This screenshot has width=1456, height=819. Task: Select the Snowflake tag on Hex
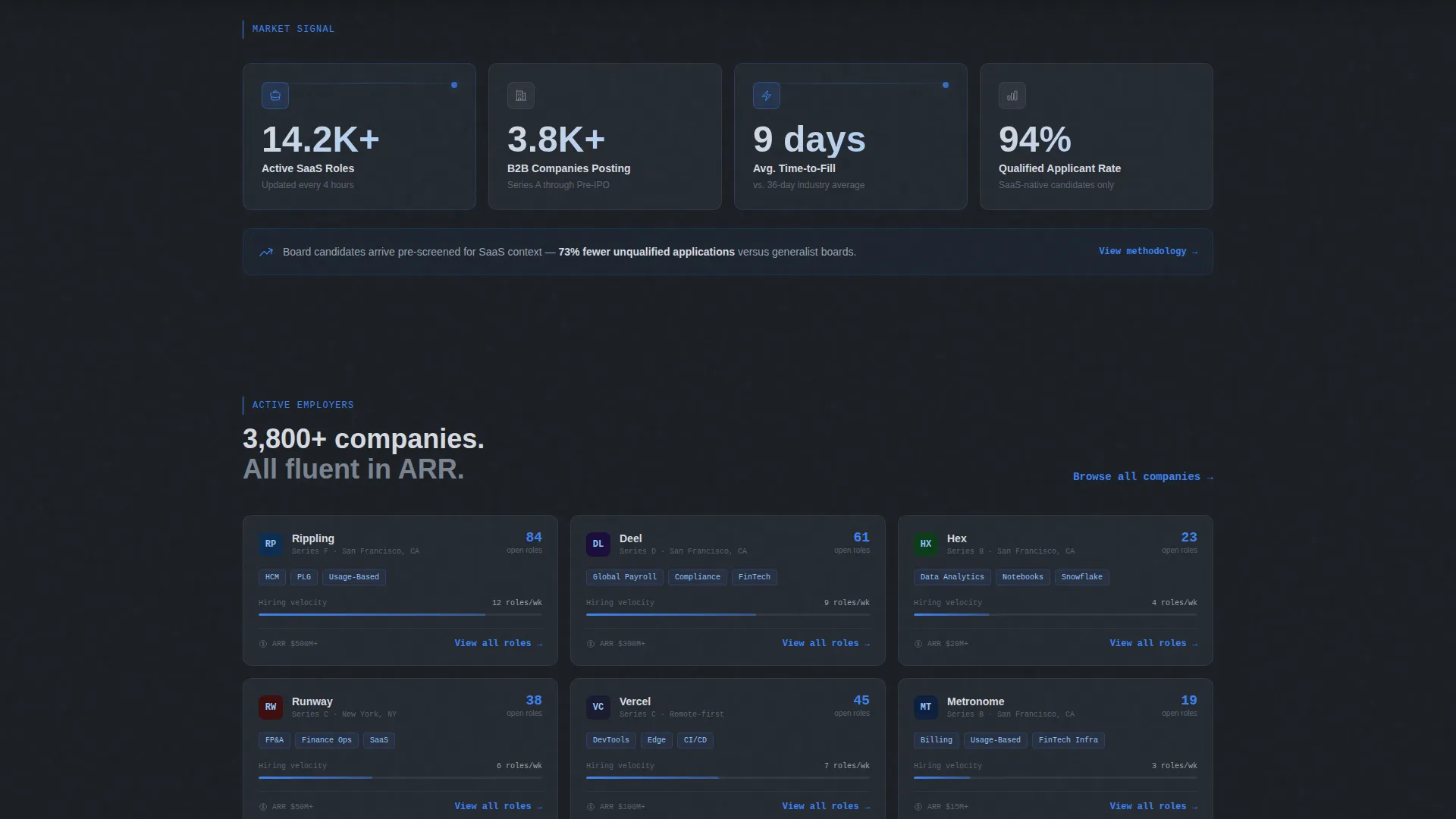coord(1082,577)
